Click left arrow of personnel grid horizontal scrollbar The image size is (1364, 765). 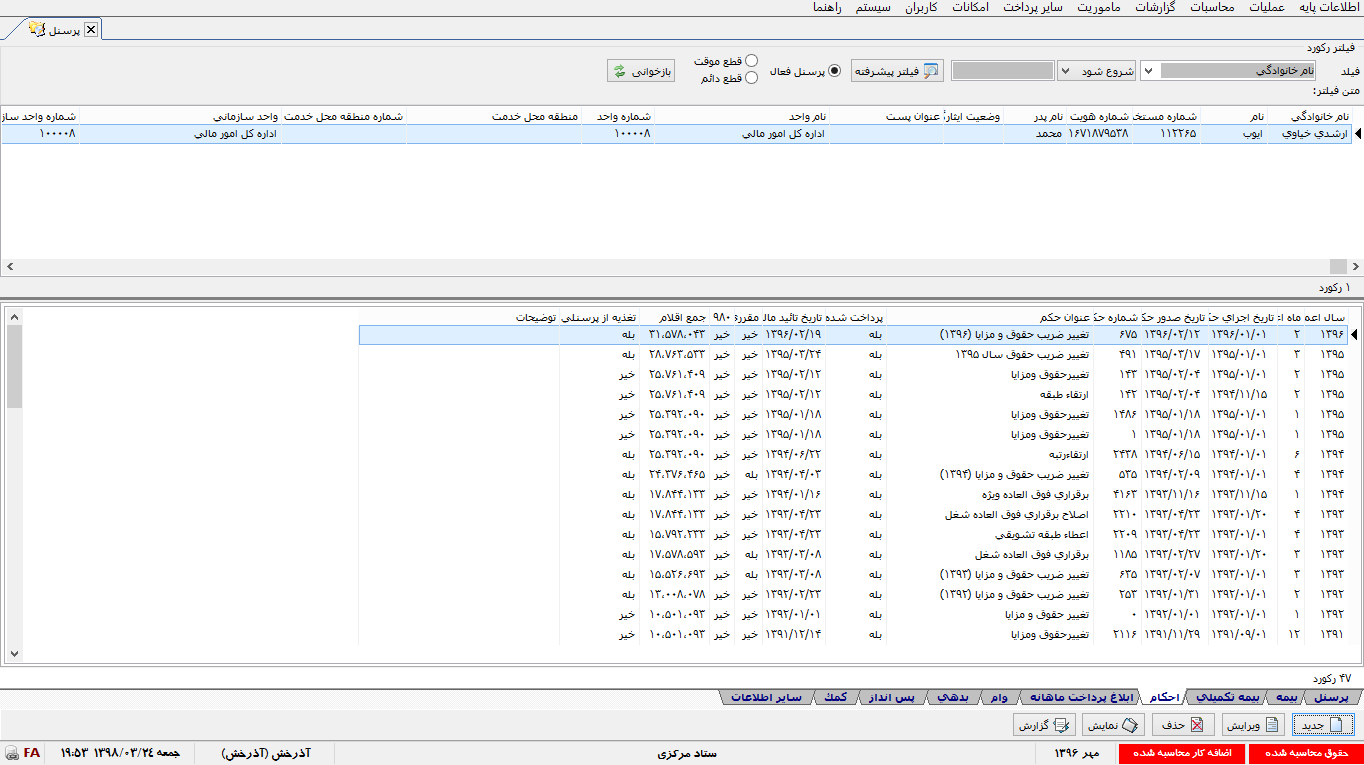click(x=10, y=266)
